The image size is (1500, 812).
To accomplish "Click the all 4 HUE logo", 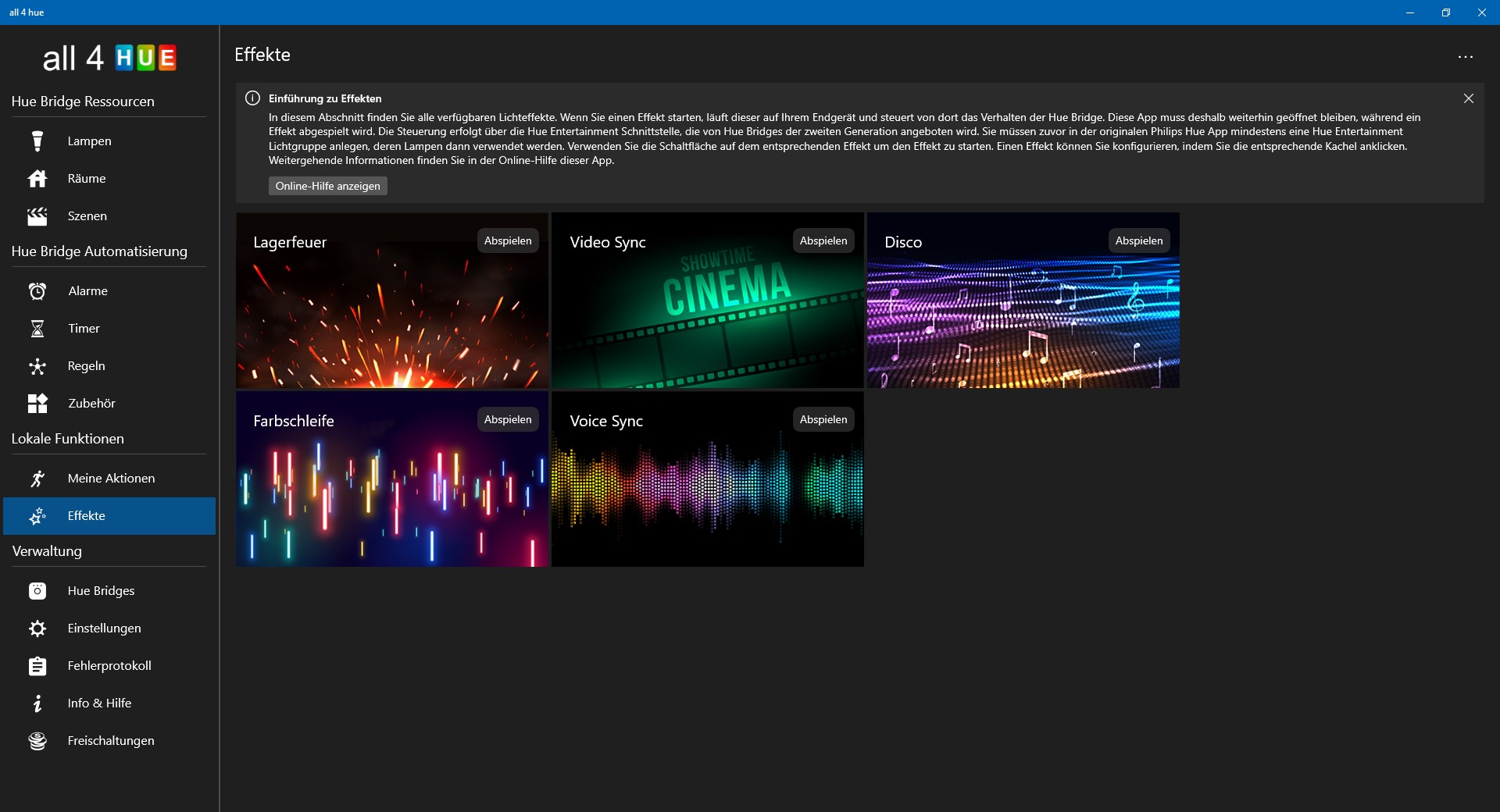I will coord(109,58).
